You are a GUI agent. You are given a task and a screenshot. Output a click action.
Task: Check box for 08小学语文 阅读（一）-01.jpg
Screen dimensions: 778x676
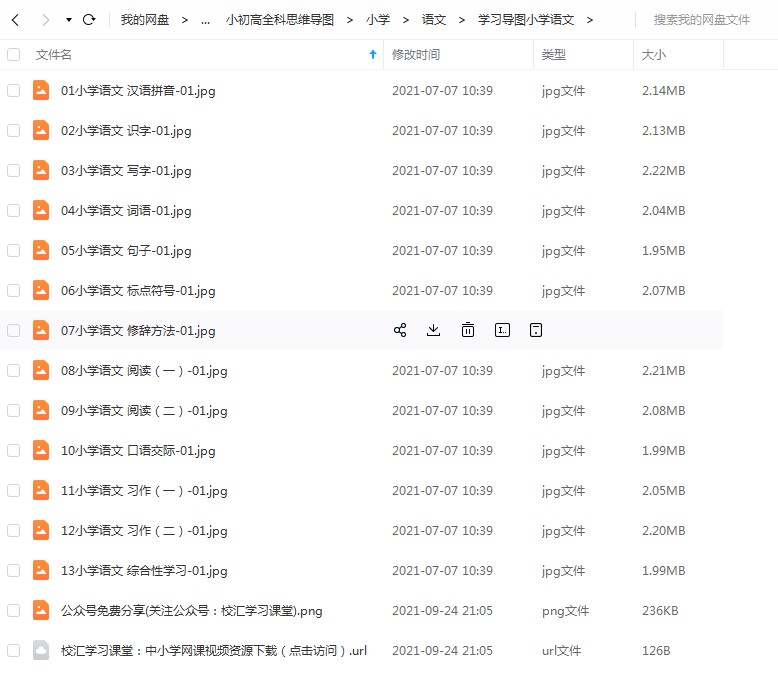(14, 370)
